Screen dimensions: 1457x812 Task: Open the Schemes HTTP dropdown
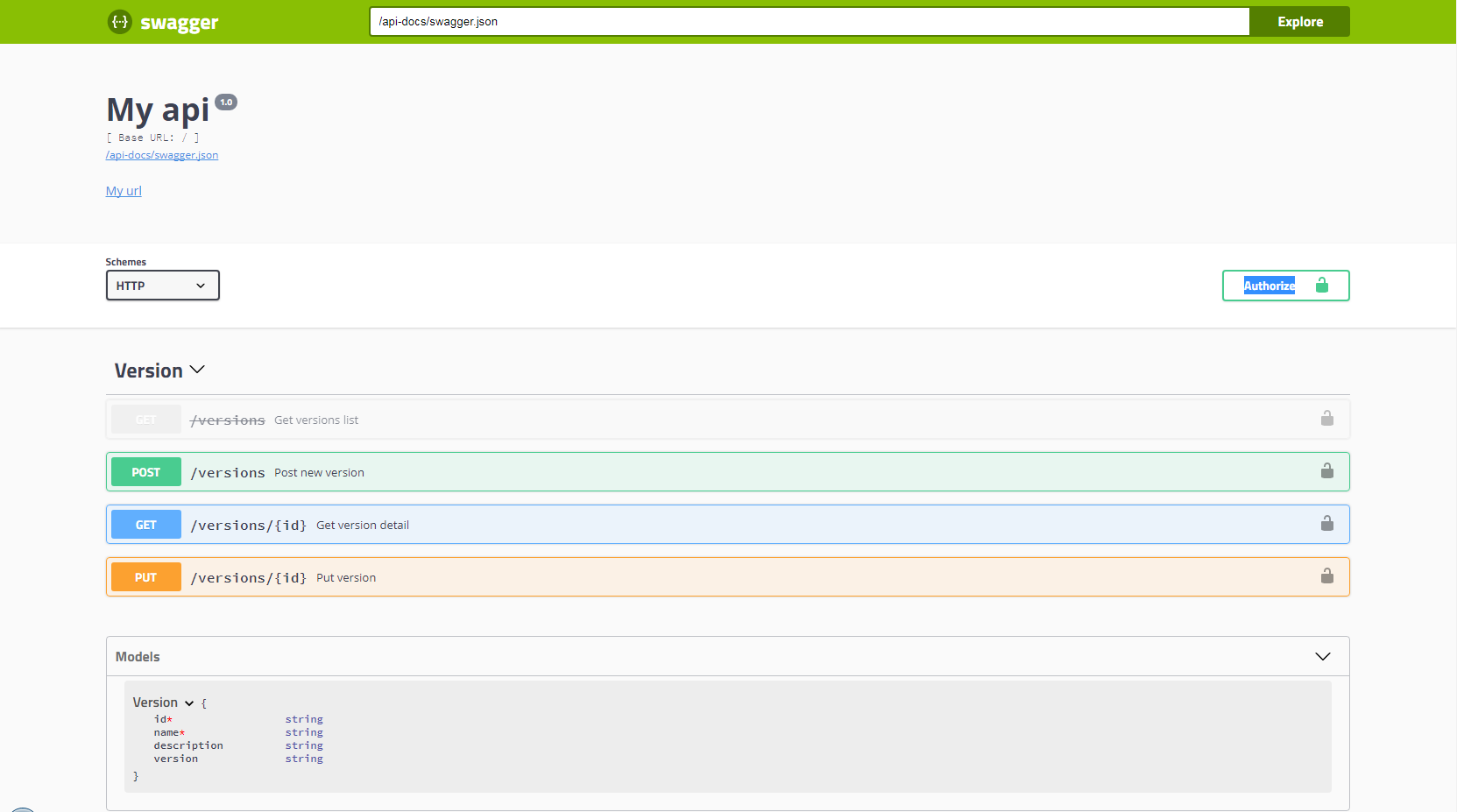(162, 285)
